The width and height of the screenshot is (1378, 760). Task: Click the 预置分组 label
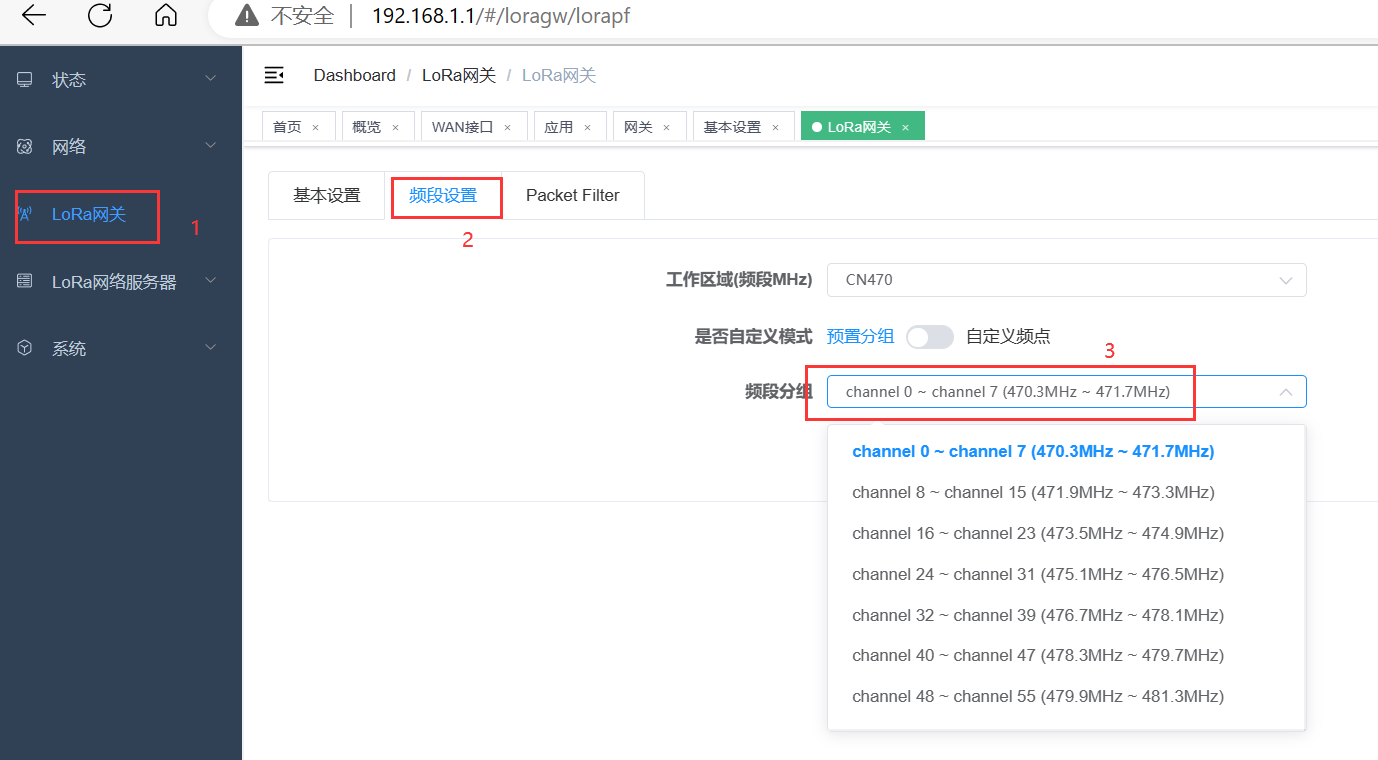pos(860,336)
